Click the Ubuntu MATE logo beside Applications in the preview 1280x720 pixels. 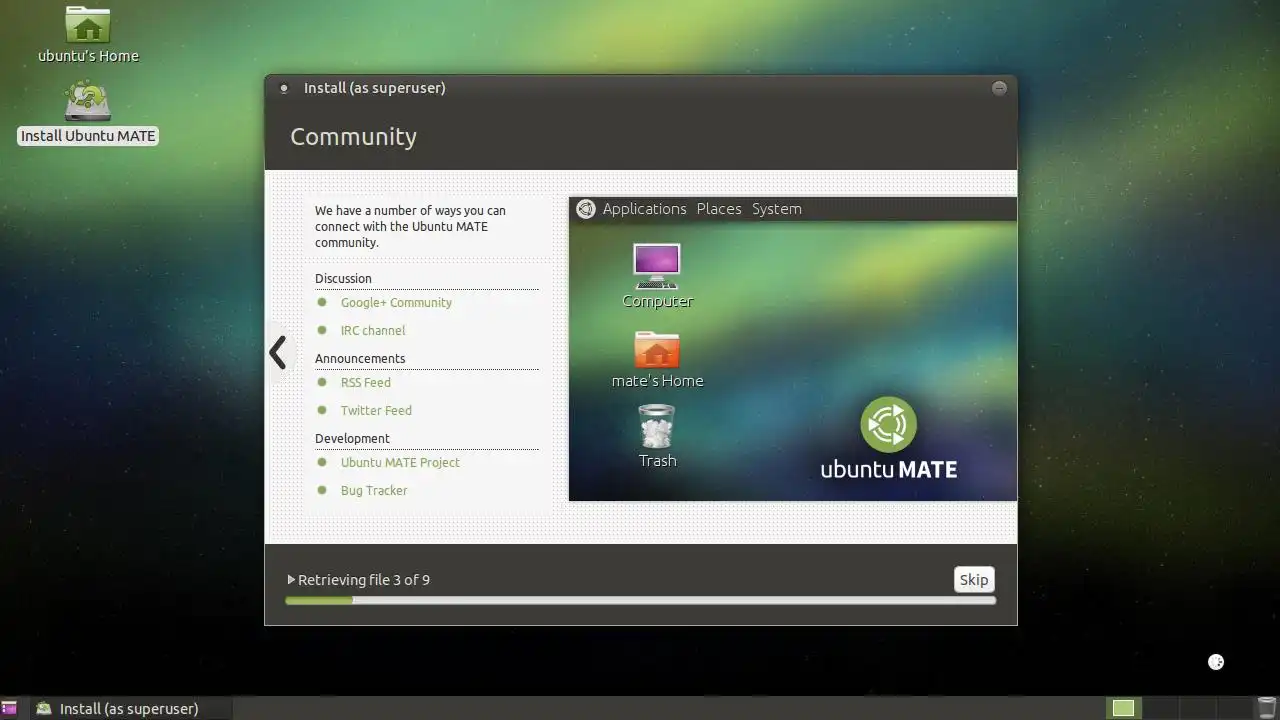coord(586,209)
